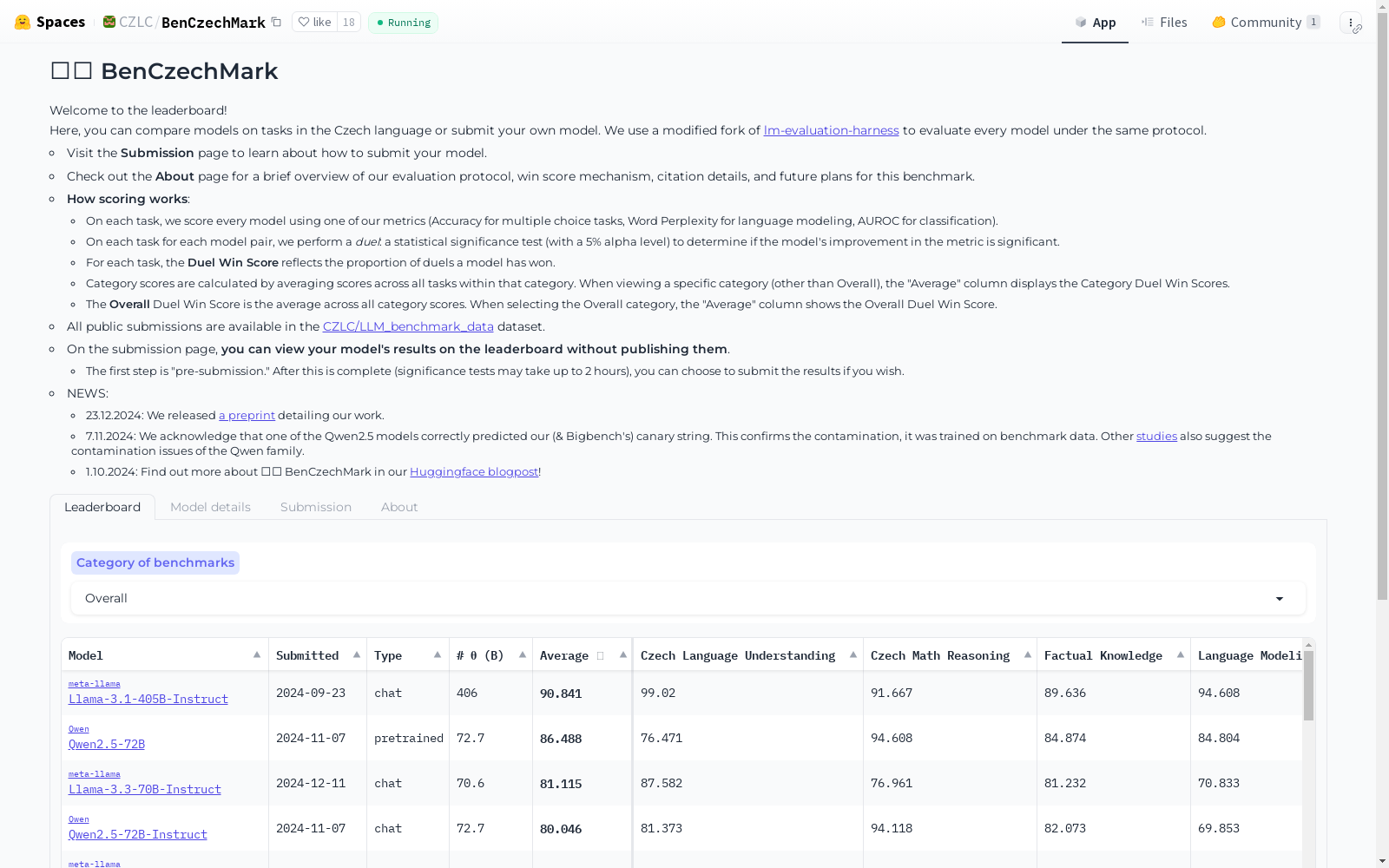This screenshot has width=1389, height=868.
Task: Click the Average score 90.841
Action: (561, 694)
